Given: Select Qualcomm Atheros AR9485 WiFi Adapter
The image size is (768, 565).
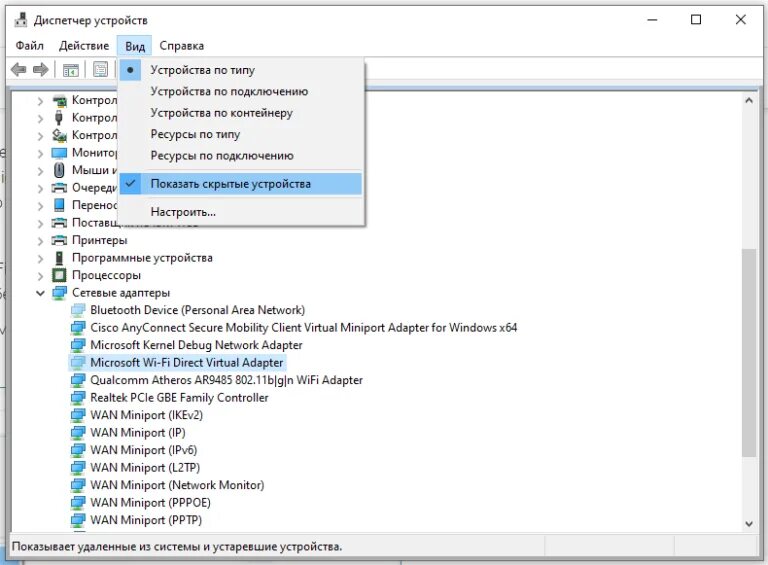Looking at the screenshot, I should point(226,380).
